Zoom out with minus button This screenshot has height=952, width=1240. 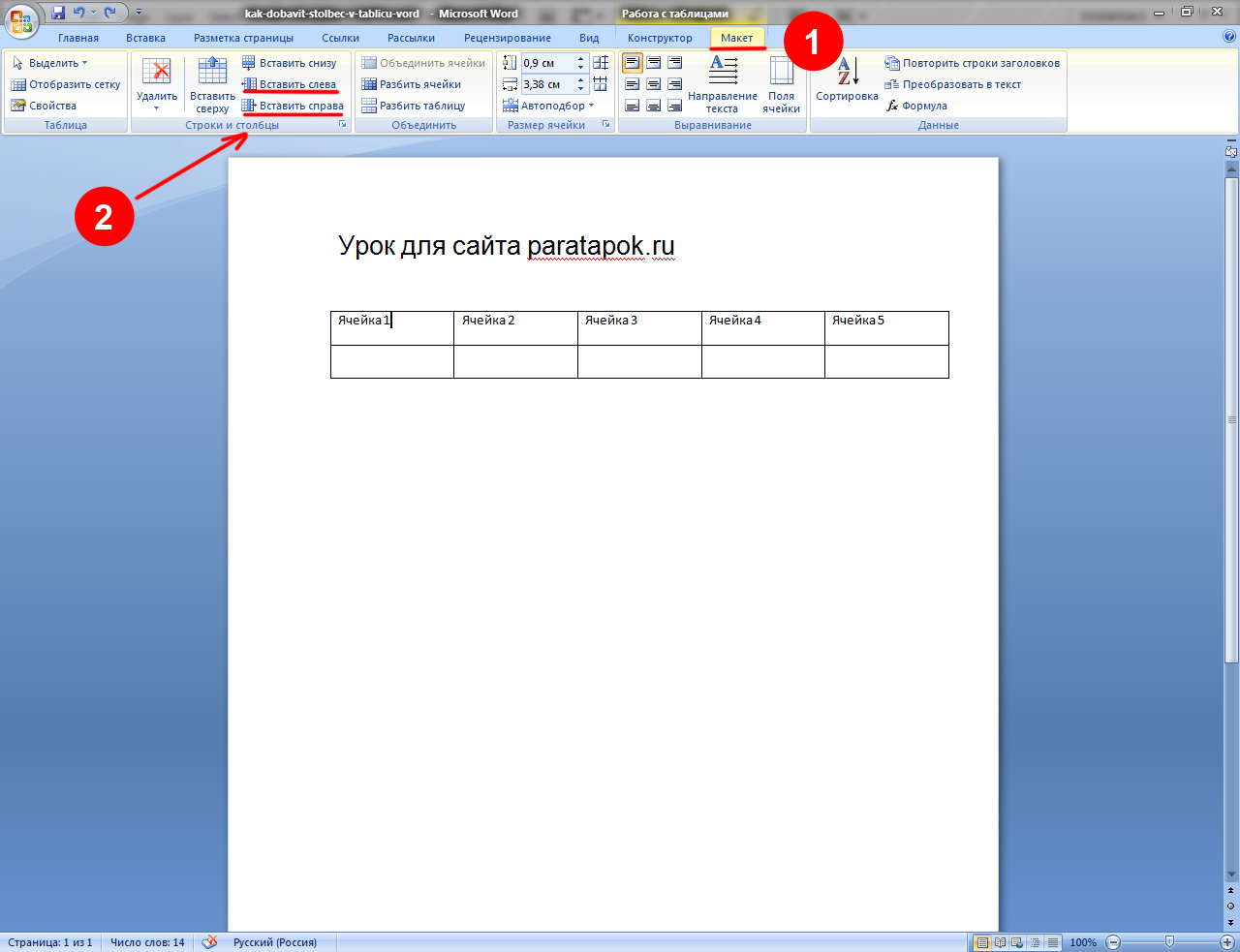tap(1113, 942)
